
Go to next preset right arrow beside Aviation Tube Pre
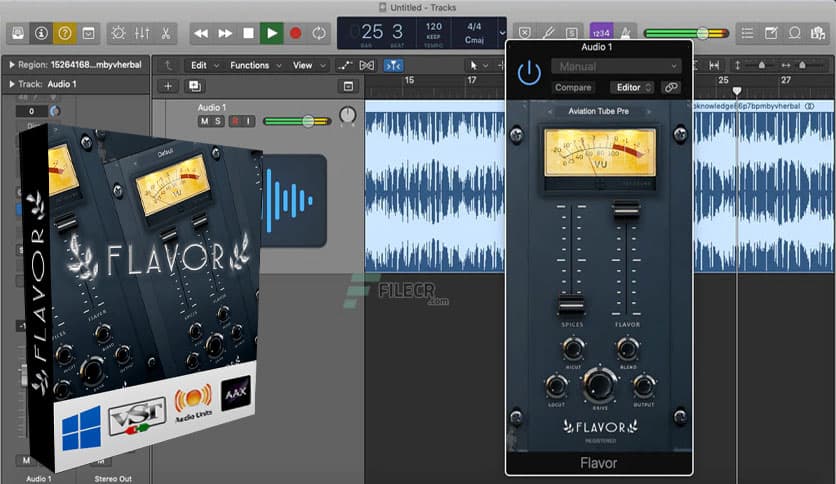(x=649, y=111)
